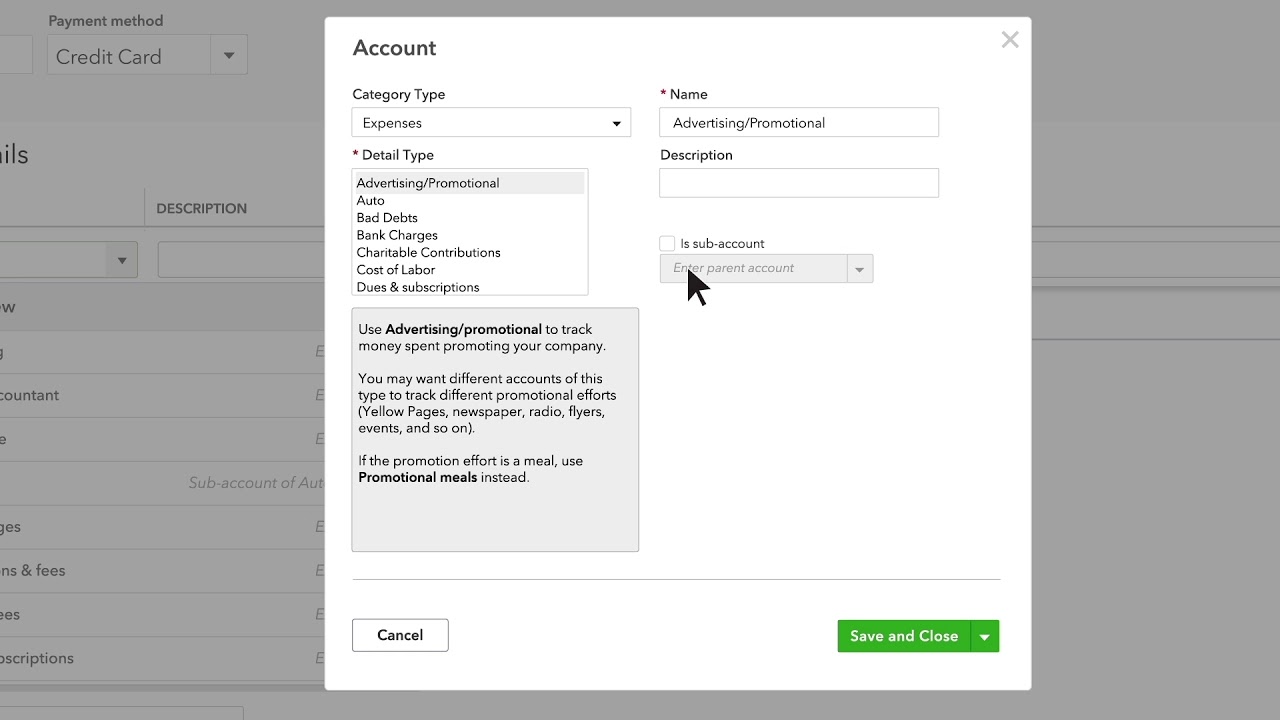Click the Name input field
1280x720 pixels.
point(798,123)
